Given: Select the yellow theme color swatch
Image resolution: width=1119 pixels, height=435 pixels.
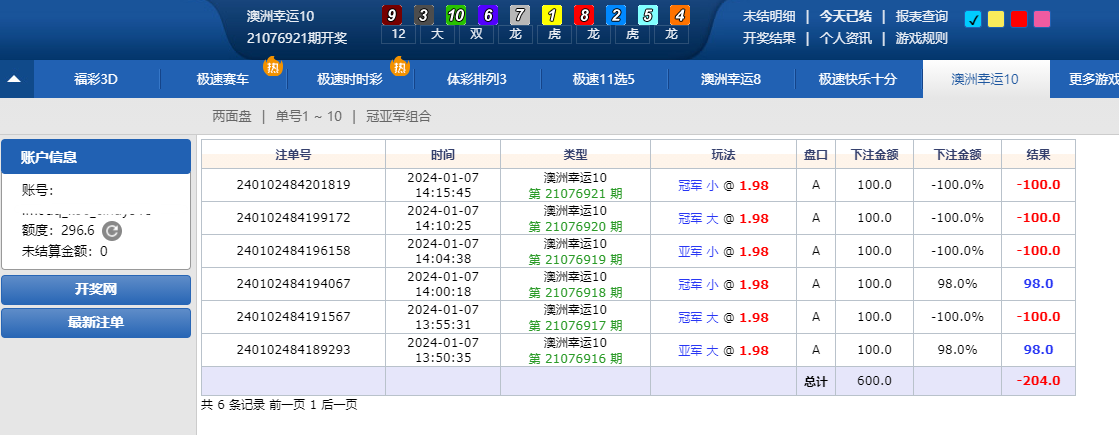Looking at the screenshot, I should (x=996, y=19).
